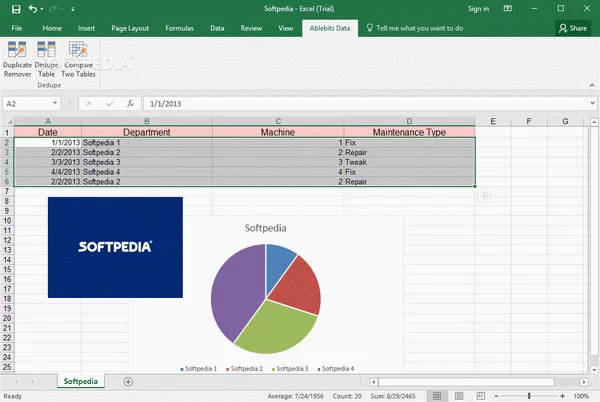Select column F header

point(528,121)
